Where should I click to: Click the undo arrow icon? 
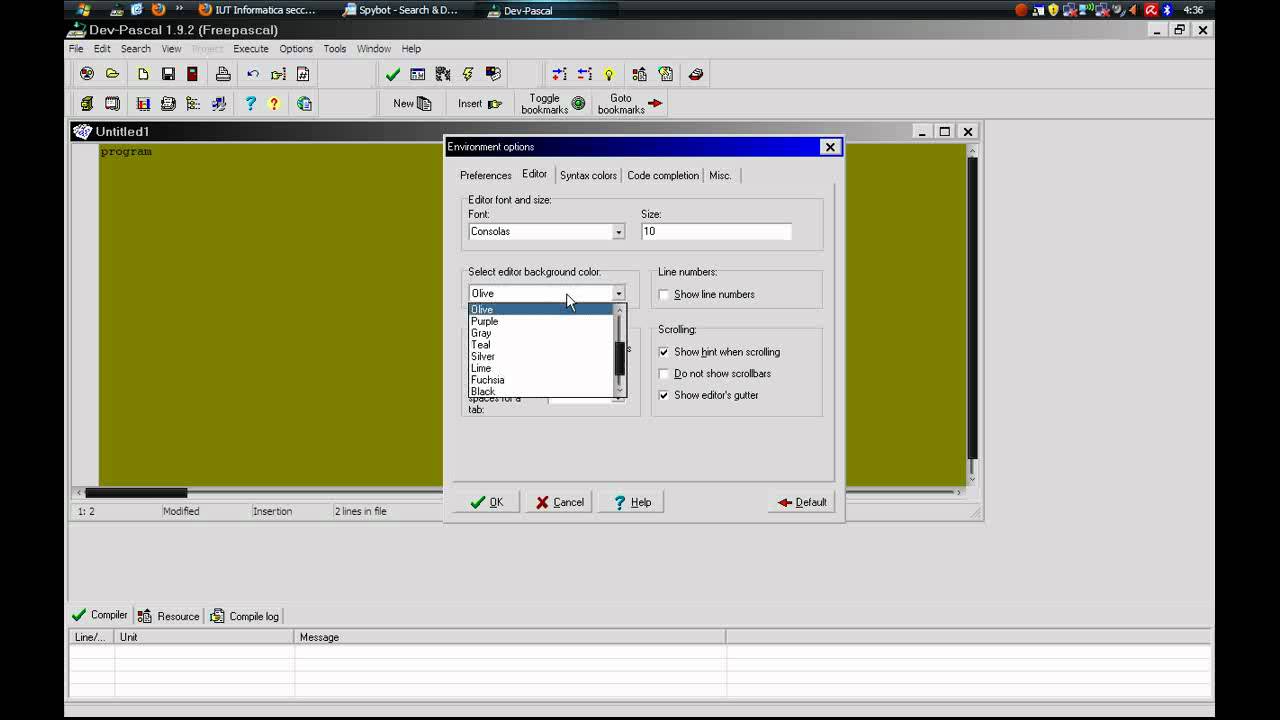pos(253,74)
